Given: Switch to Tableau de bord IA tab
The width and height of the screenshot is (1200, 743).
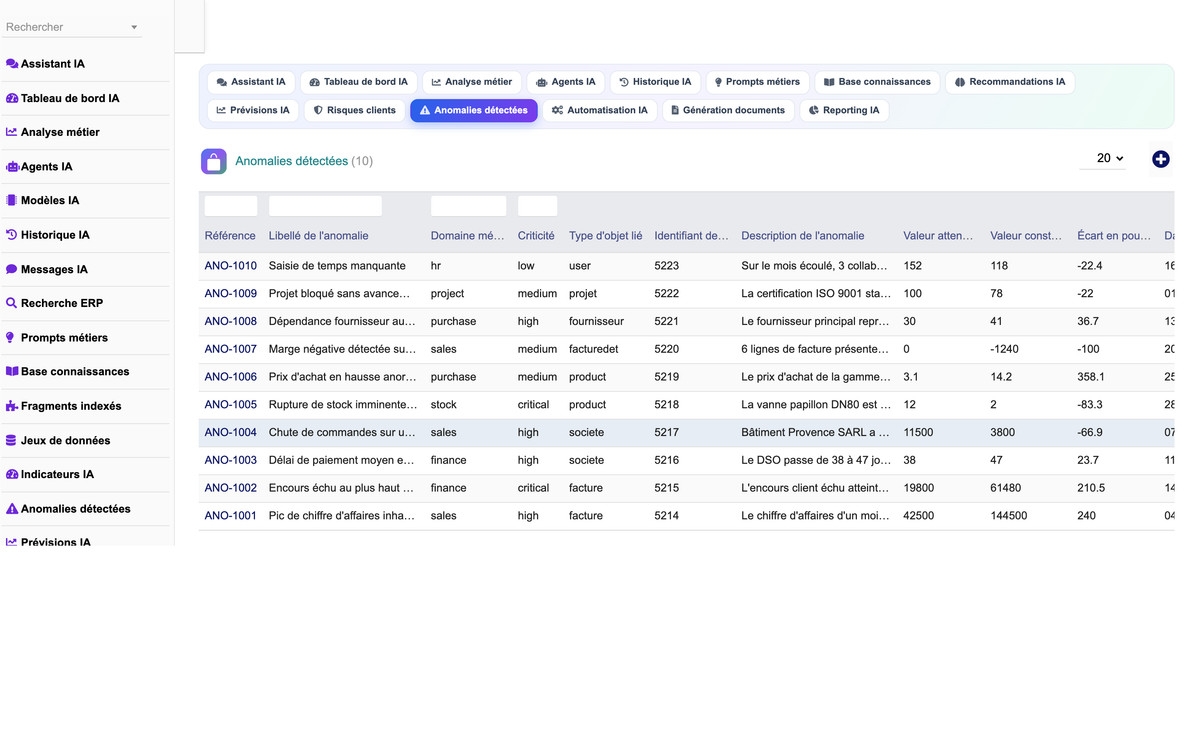Looking at the screenshot, I should point(358,82).
